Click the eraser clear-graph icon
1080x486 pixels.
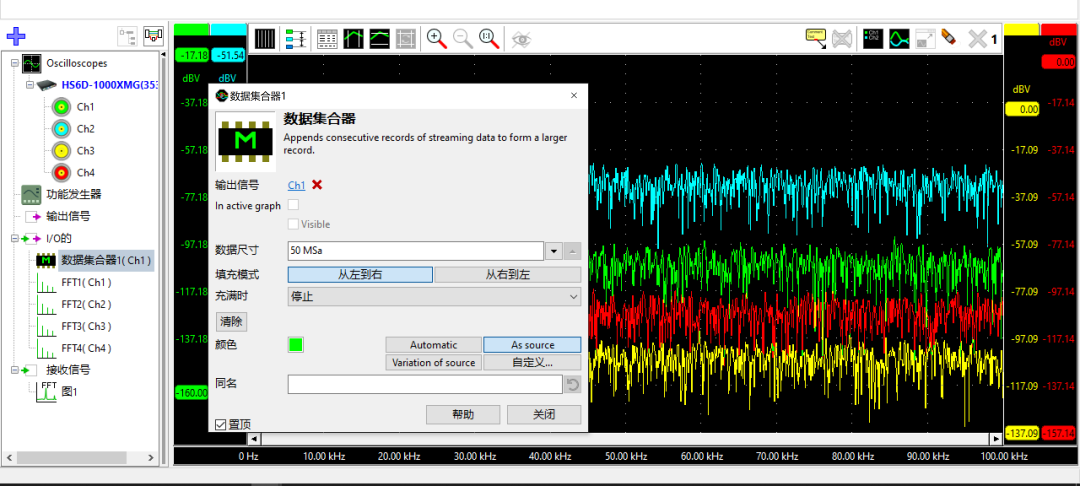point(948,38)
